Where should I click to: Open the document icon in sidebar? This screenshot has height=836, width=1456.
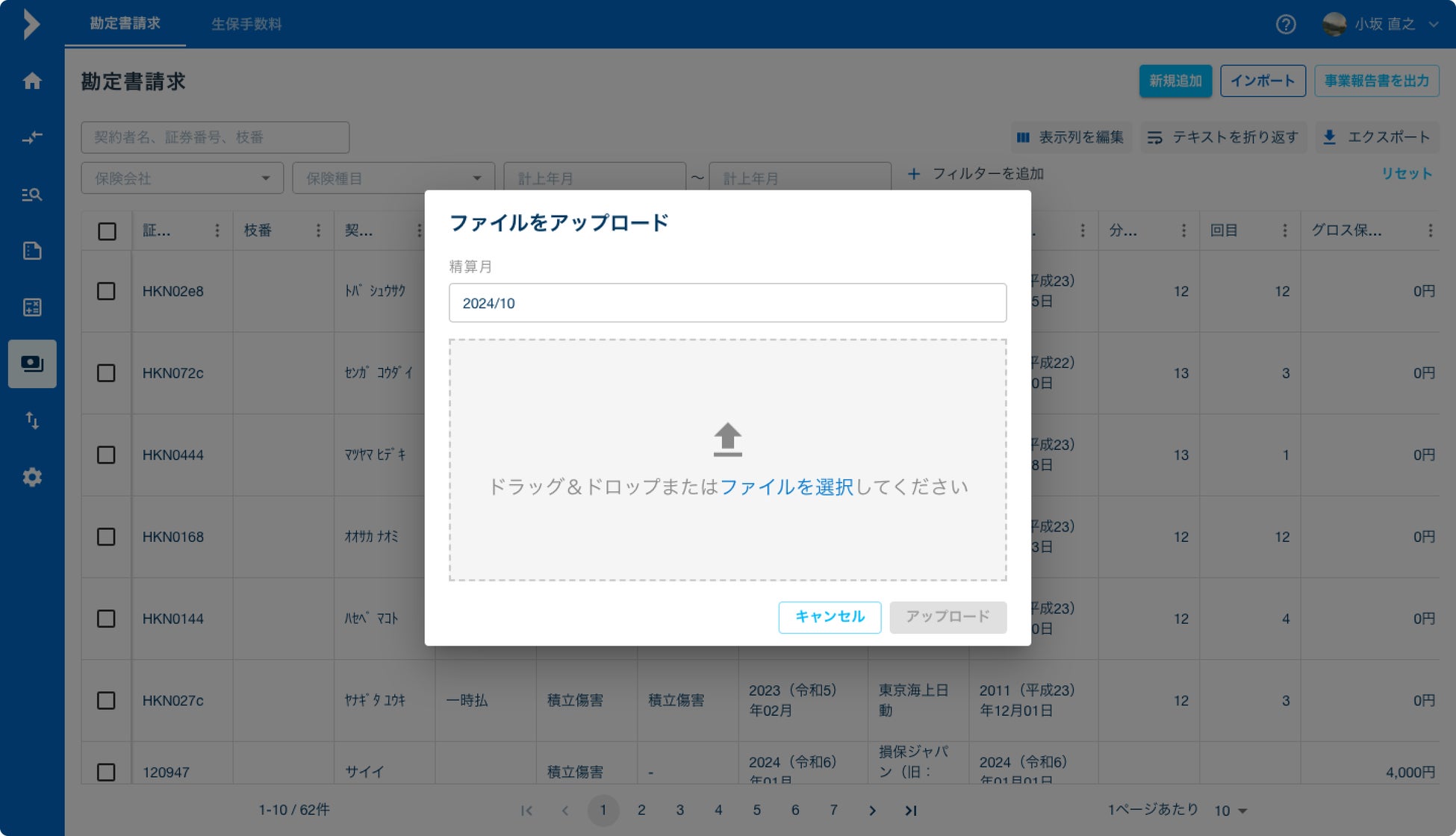[32, 251]
